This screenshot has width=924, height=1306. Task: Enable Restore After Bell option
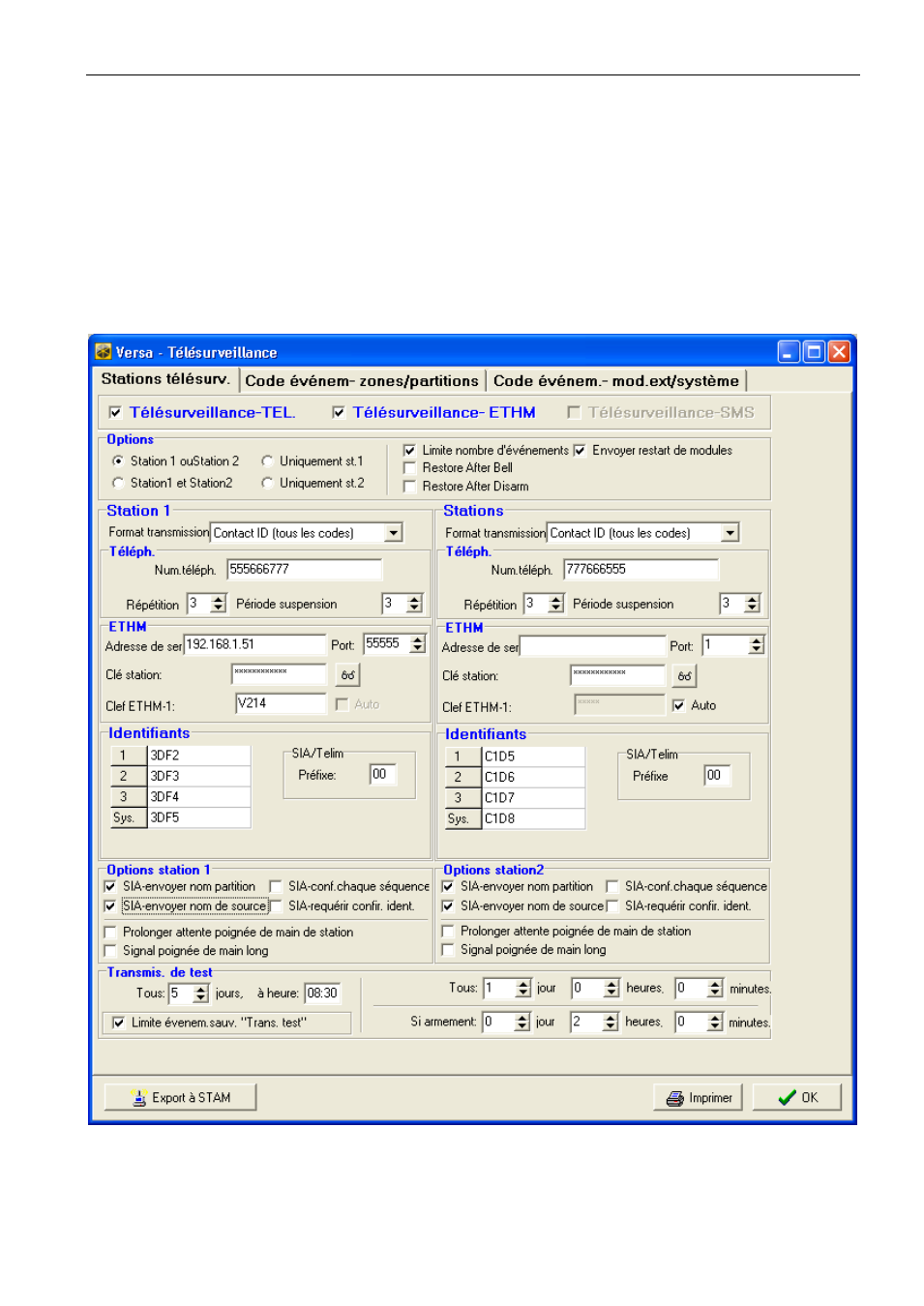pyautogui.click(x=409, y=468)
